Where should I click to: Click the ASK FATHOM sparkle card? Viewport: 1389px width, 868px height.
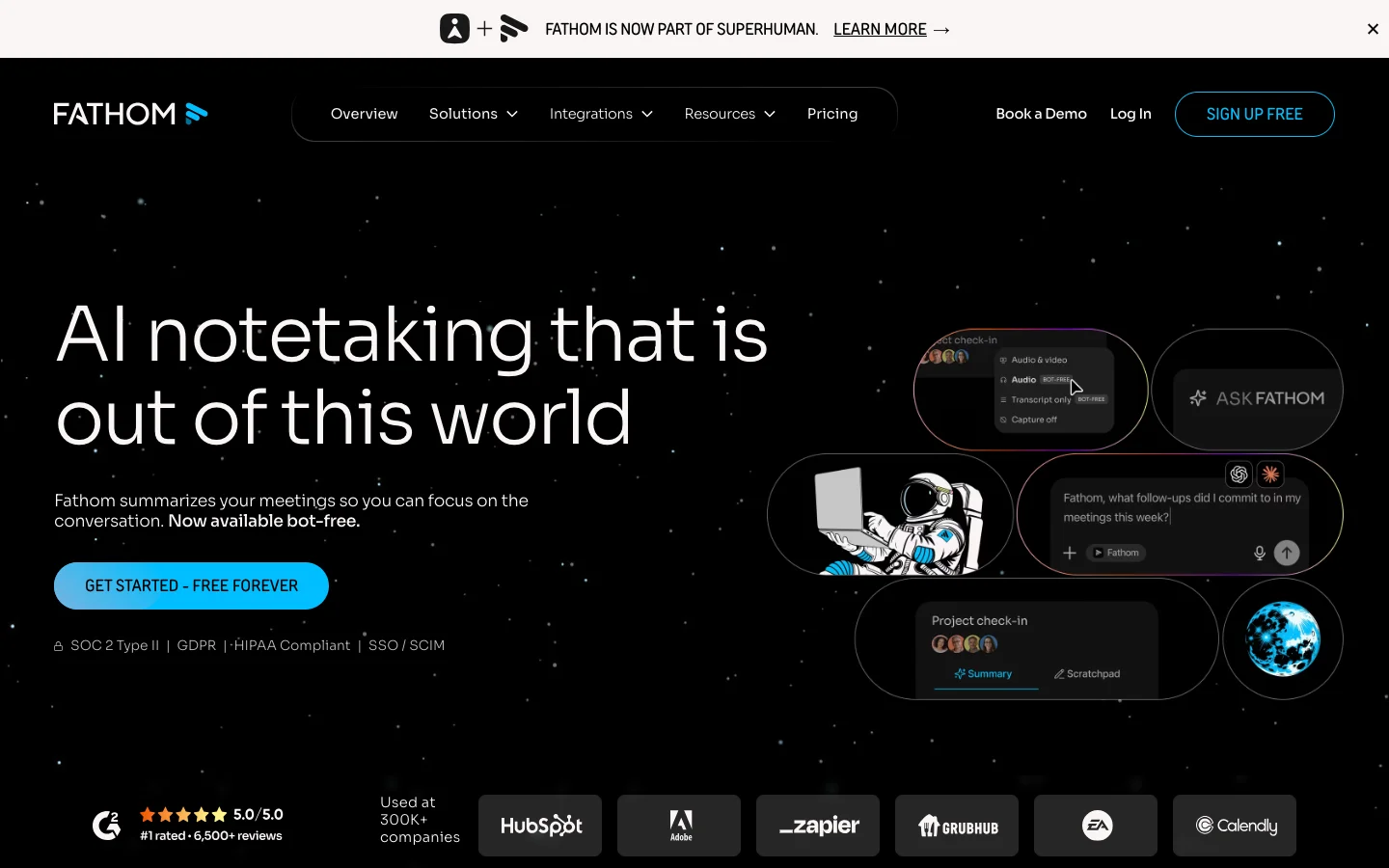1247,390
